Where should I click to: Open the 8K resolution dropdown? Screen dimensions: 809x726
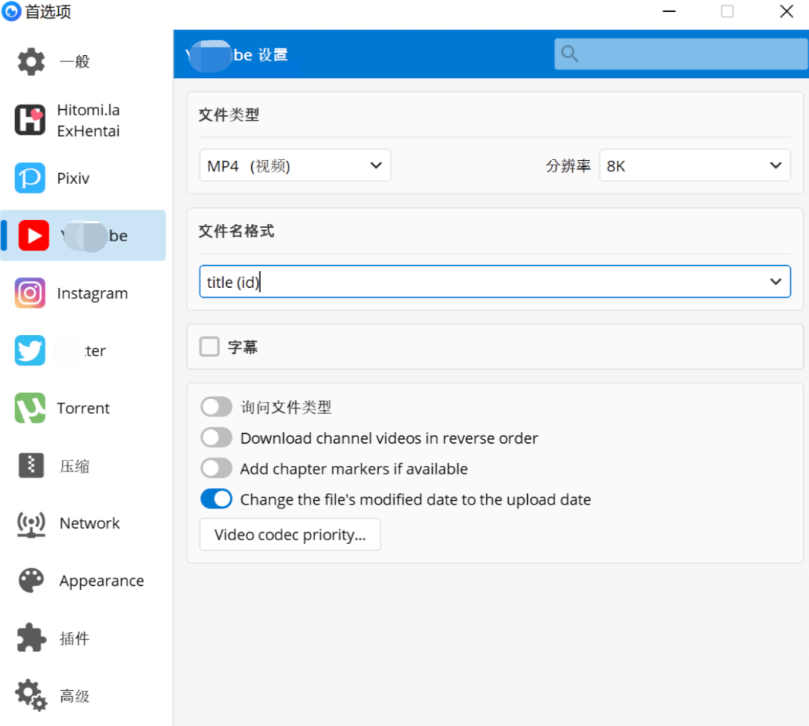point(694,166)
